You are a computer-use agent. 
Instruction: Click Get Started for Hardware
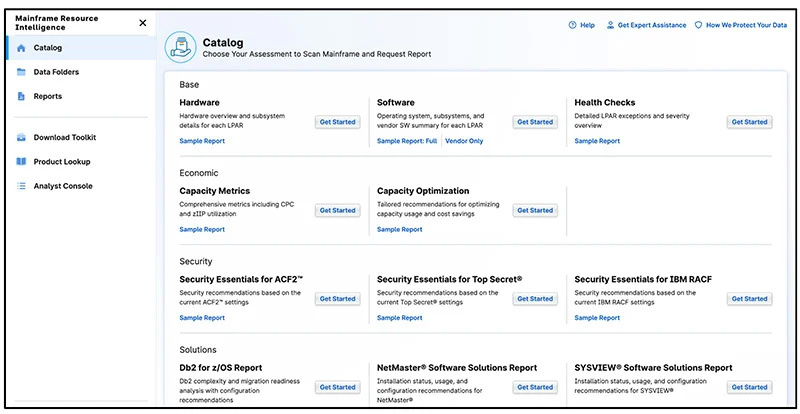[x=337, y=122]
